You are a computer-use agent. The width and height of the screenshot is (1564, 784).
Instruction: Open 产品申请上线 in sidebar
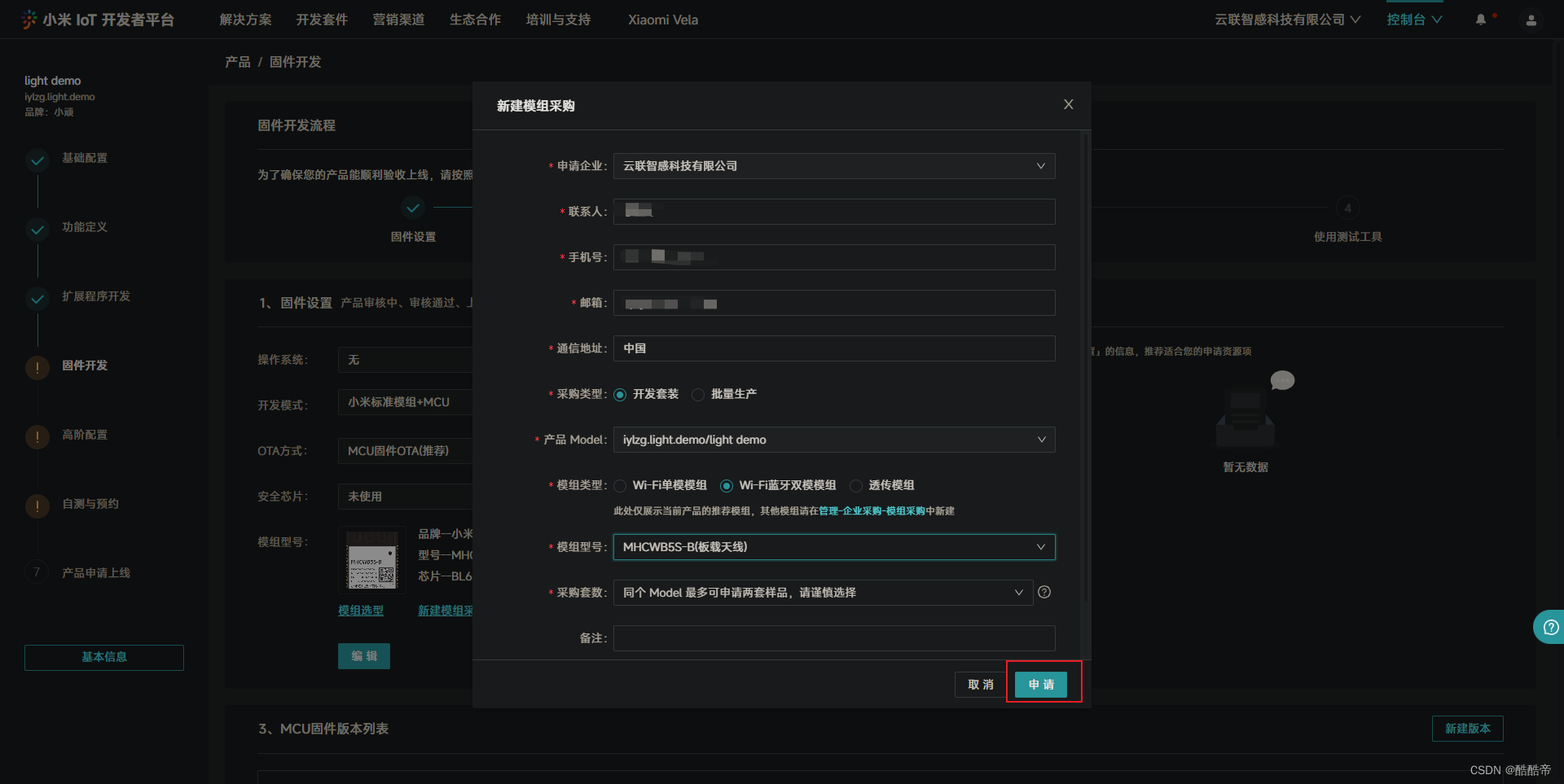pos(96,573)
